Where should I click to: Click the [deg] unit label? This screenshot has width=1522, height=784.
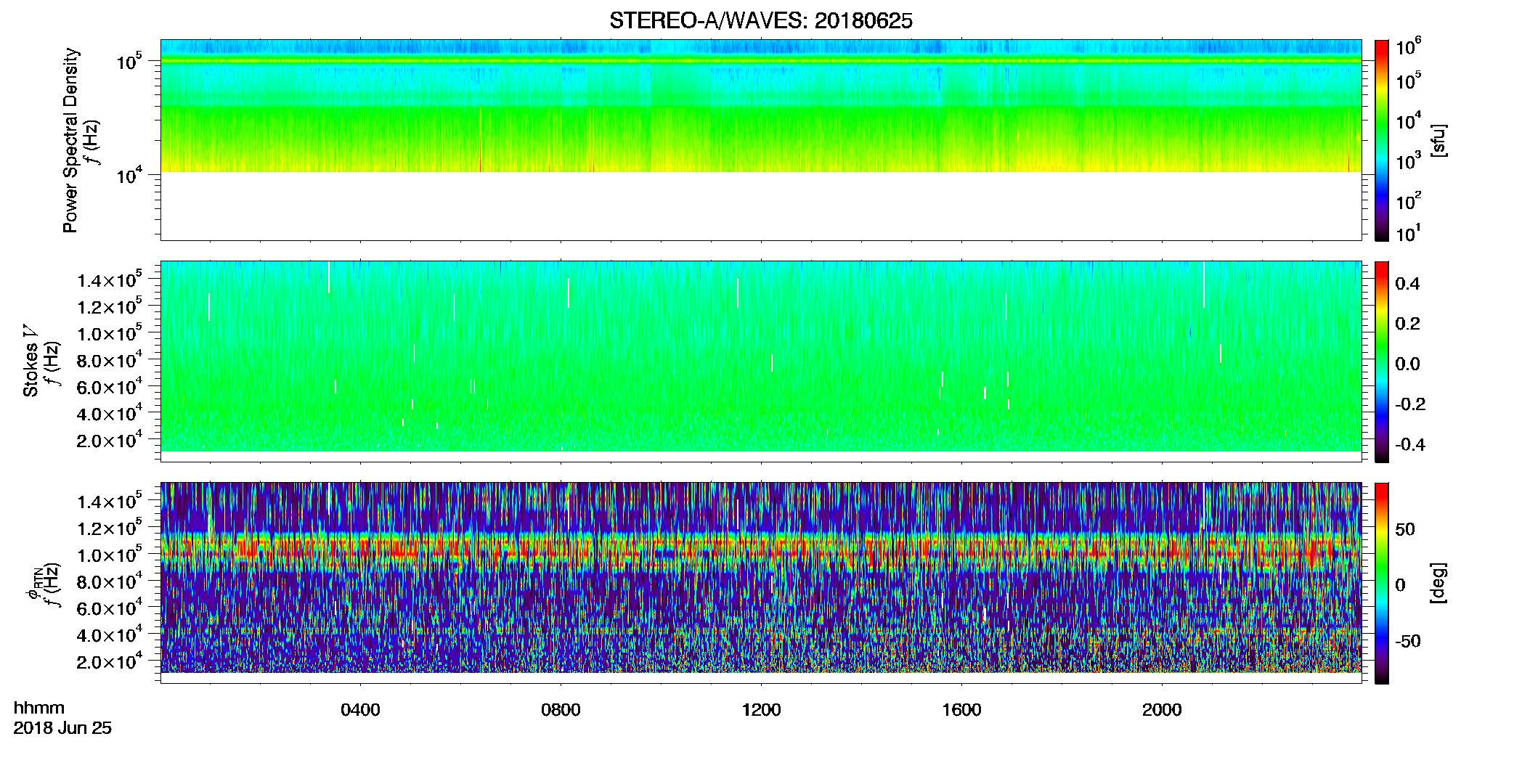pos(1438,583)
